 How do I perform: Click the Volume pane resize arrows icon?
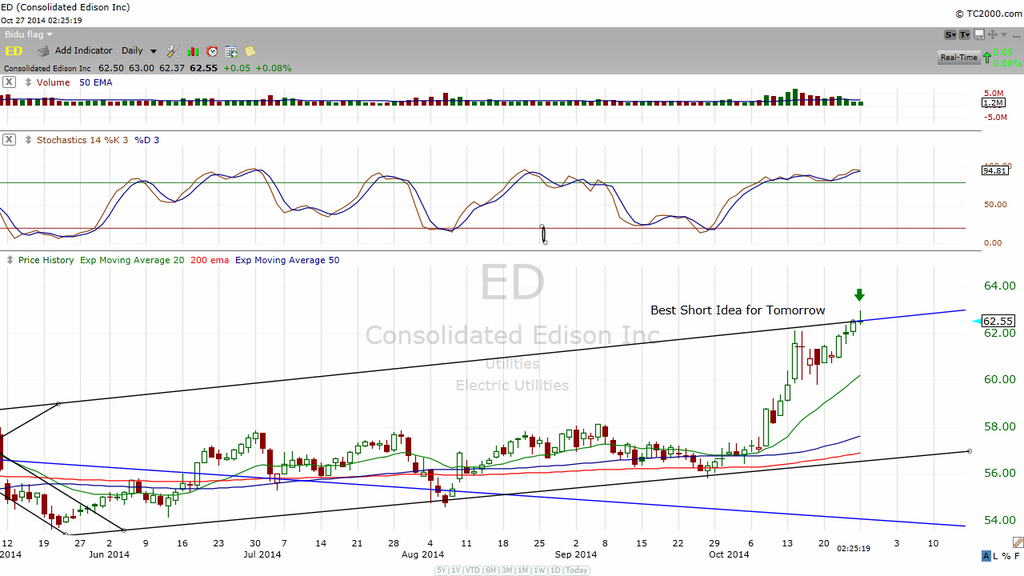tap(28, 82)
